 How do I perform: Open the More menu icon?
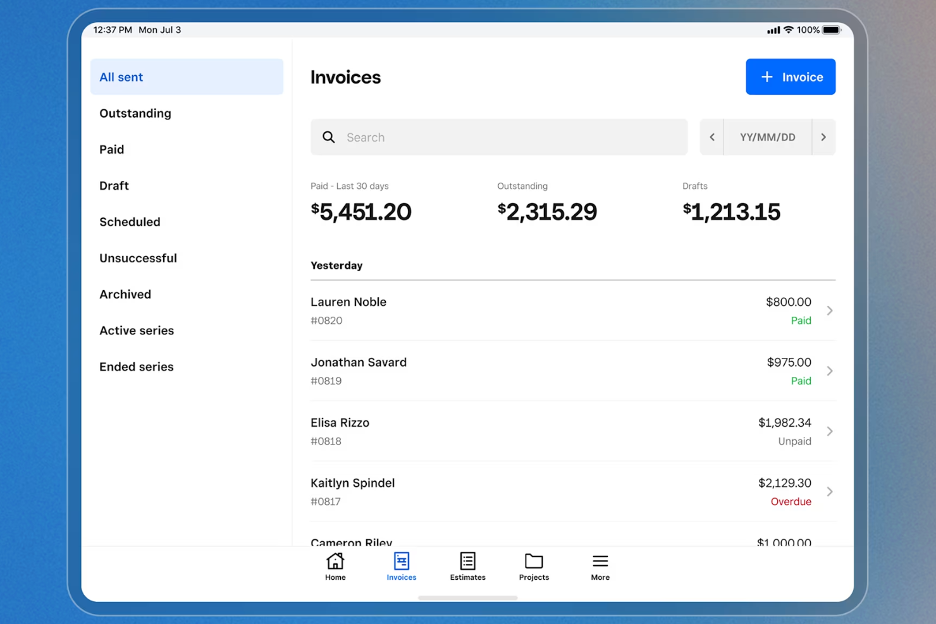pos(599,561)
